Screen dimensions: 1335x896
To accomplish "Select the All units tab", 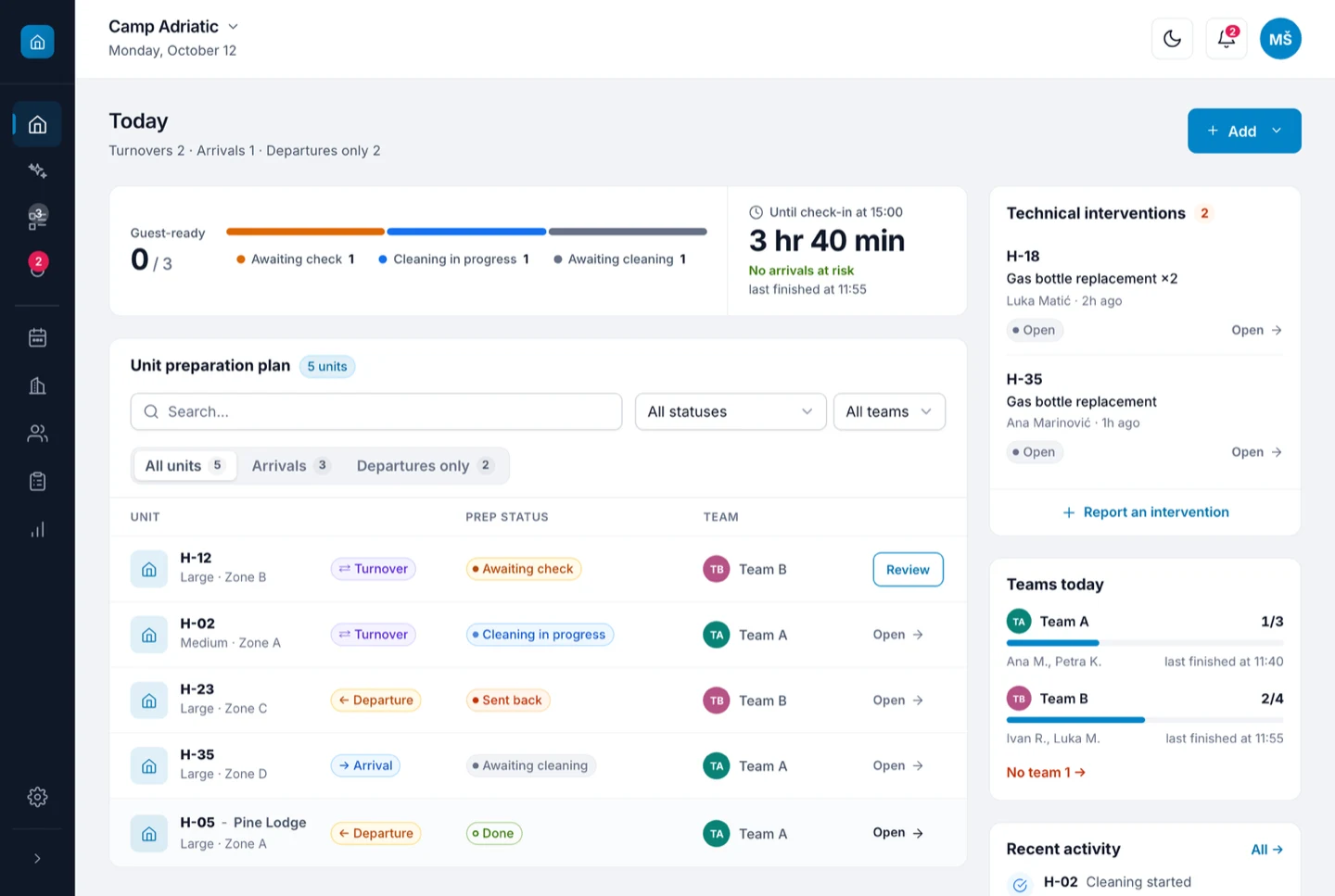I will [x=185, y=465].
